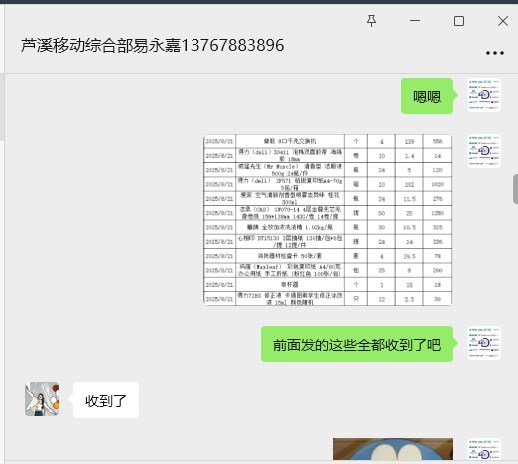This screenshot has height=464, width=518.
Task: Click the 萤联 8口千兆交换机 row in the table image
Action: [327, 141]
